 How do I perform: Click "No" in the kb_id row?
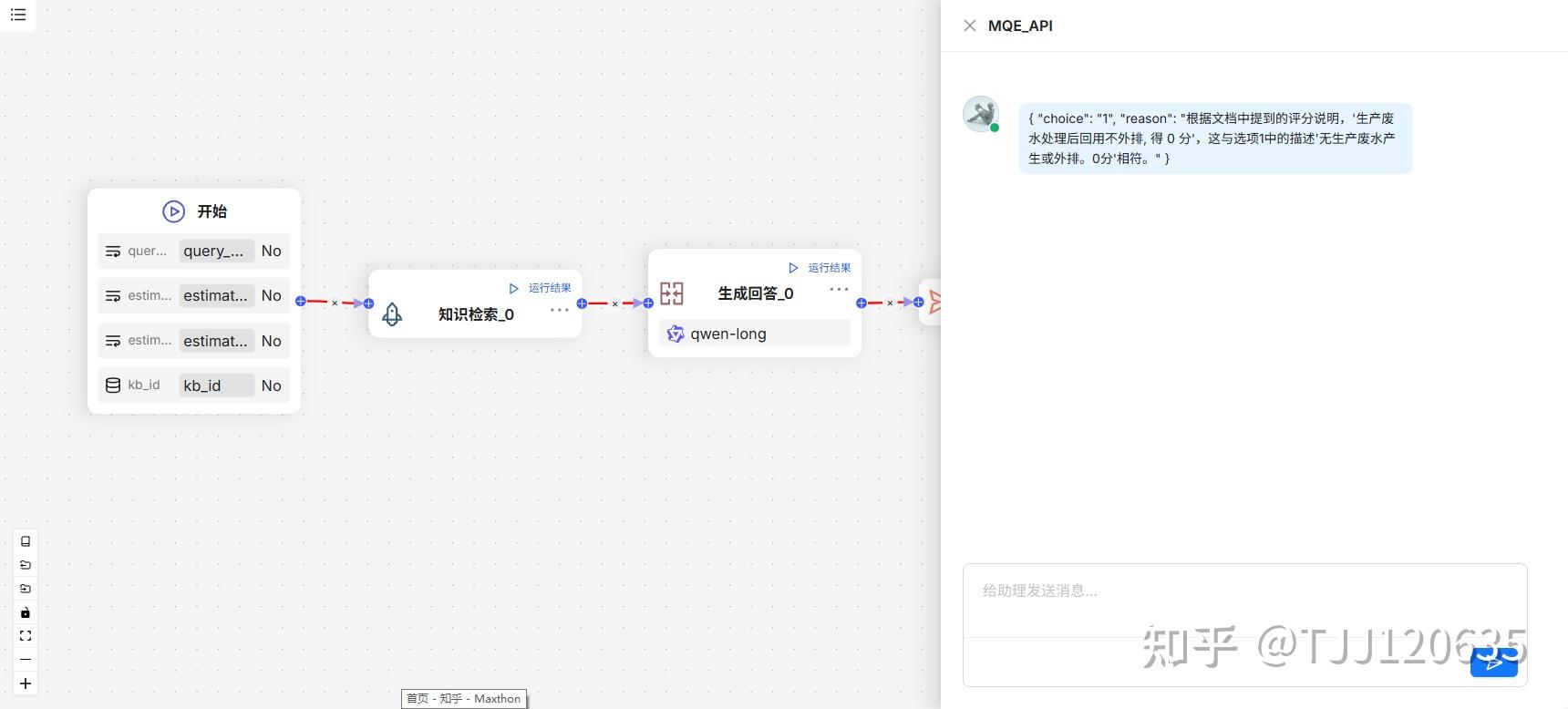272,385
